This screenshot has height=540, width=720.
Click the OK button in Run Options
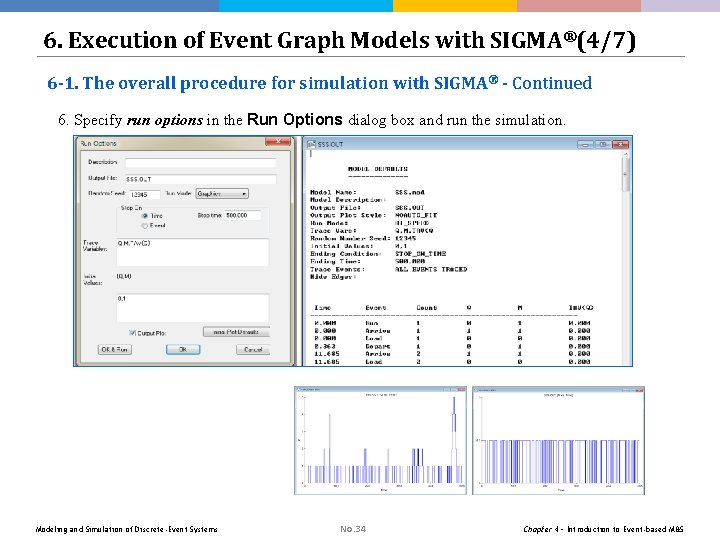click(x=183, y=349)
